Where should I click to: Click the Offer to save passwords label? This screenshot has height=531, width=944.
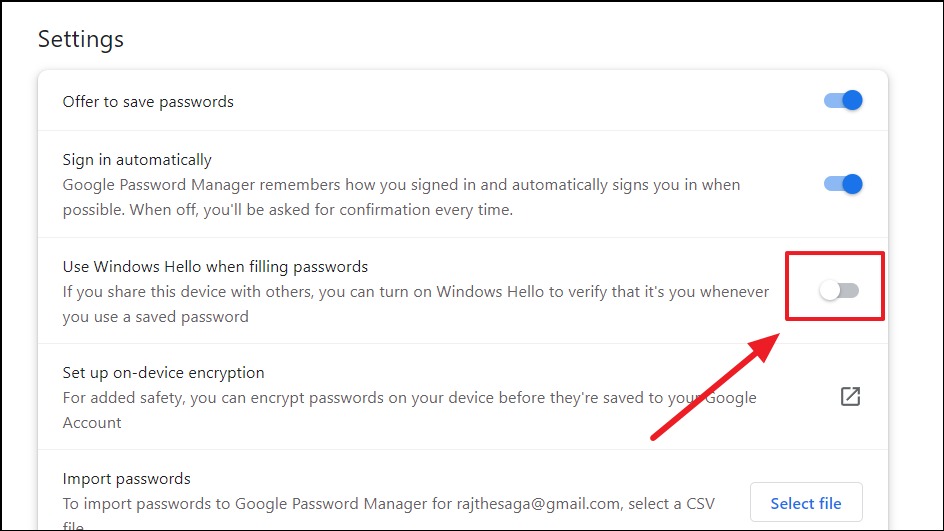point(148,102)
